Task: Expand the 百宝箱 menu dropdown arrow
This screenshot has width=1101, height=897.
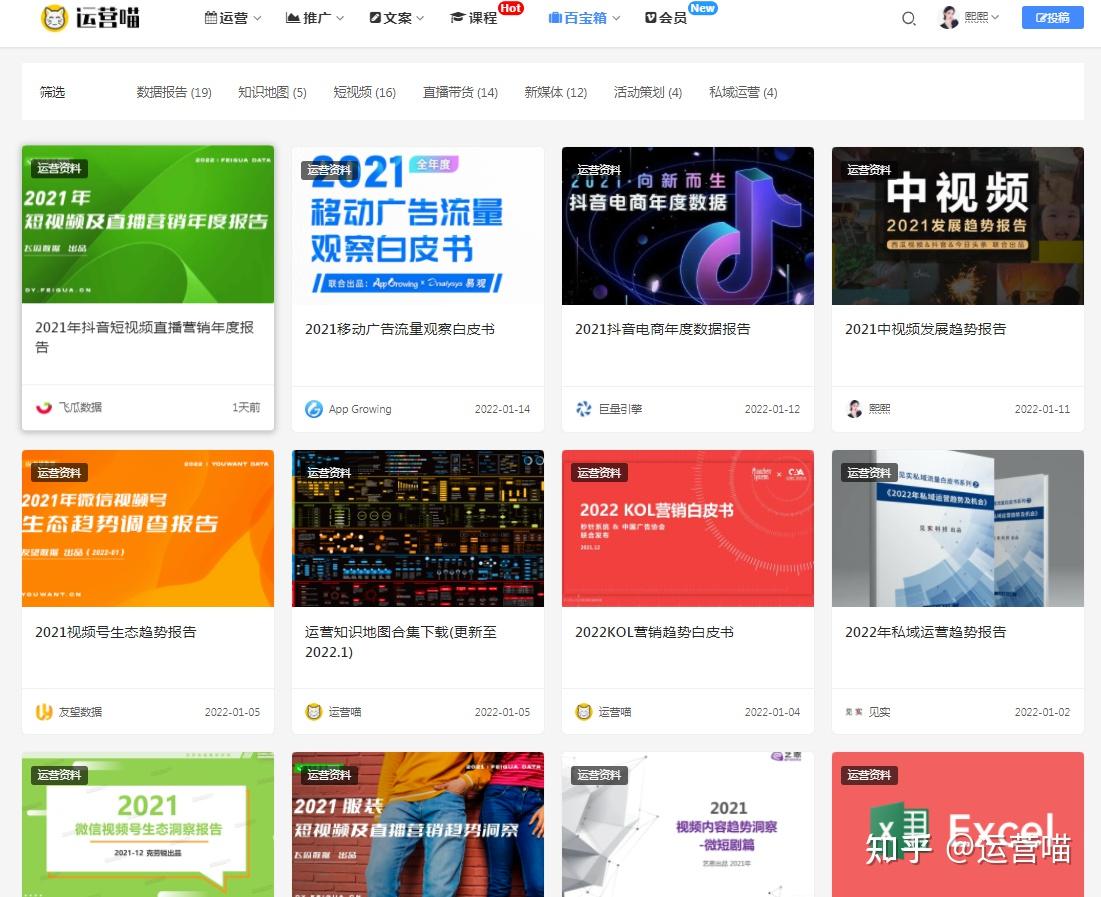Action: point(616,18)
